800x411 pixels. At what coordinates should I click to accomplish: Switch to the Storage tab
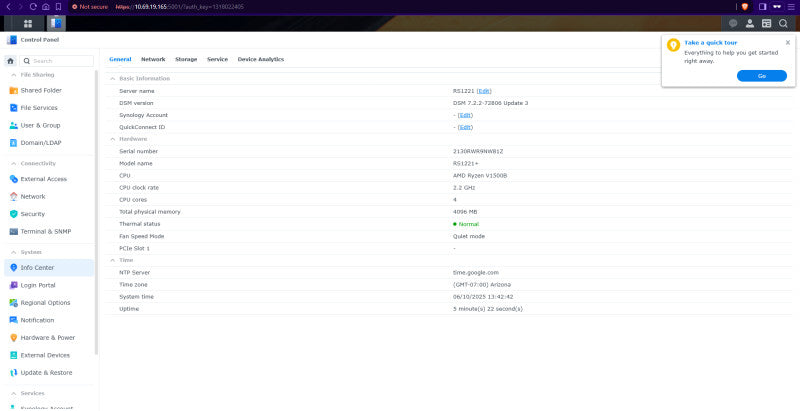tap(186, 59)
